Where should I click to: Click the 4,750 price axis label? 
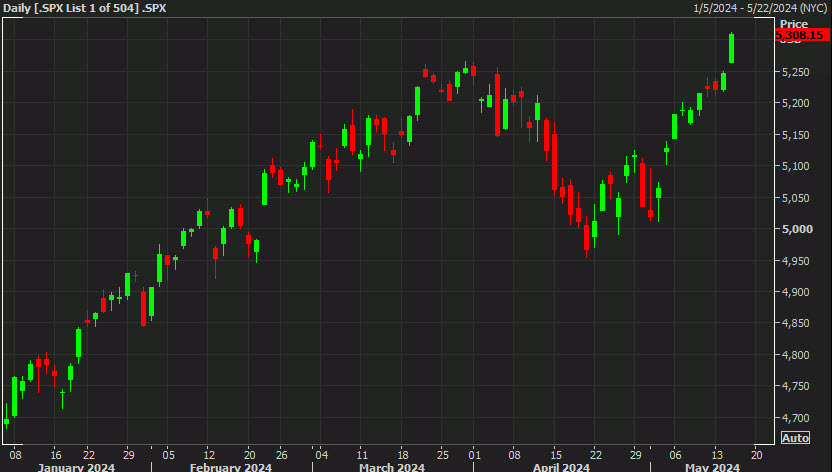(x=796, y=387)
